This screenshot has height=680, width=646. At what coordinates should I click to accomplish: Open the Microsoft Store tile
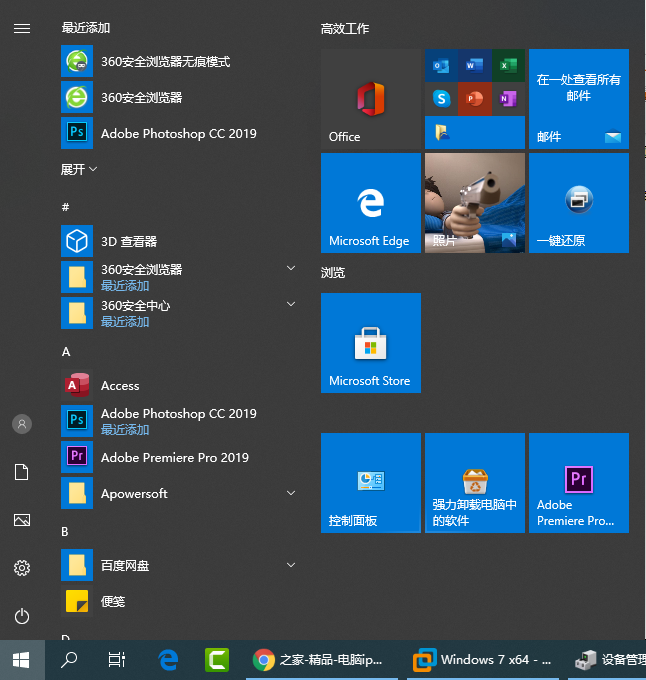point(371,343)
